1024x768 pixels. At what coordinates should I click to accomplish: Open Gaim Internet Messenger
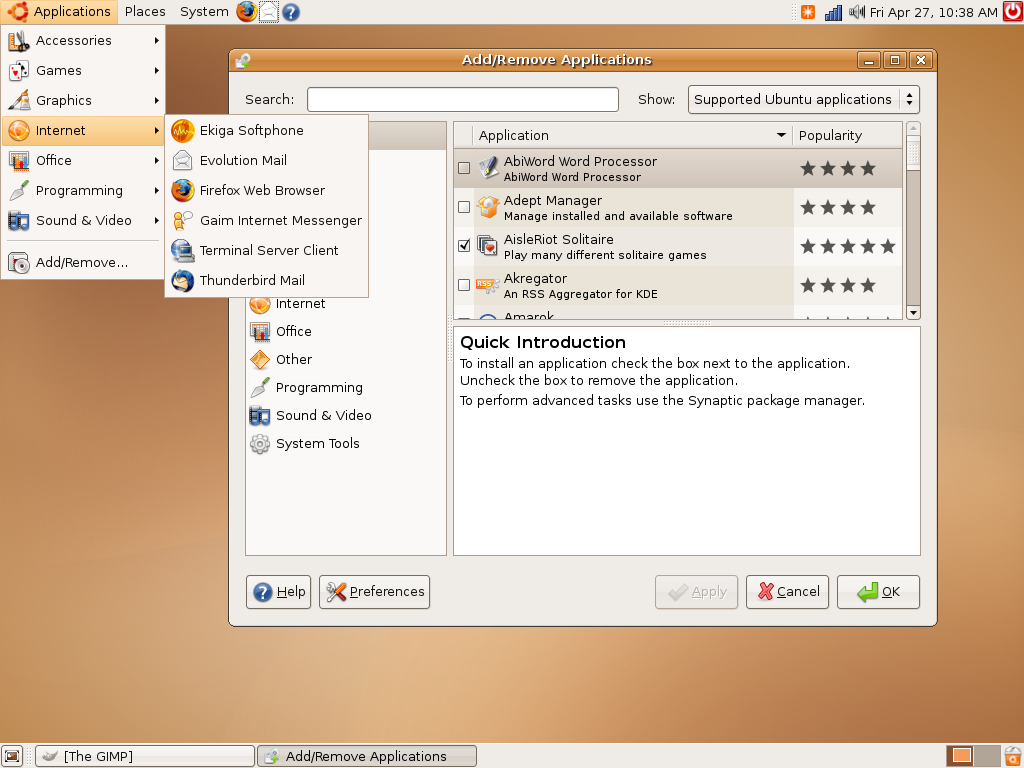point(280,220)
